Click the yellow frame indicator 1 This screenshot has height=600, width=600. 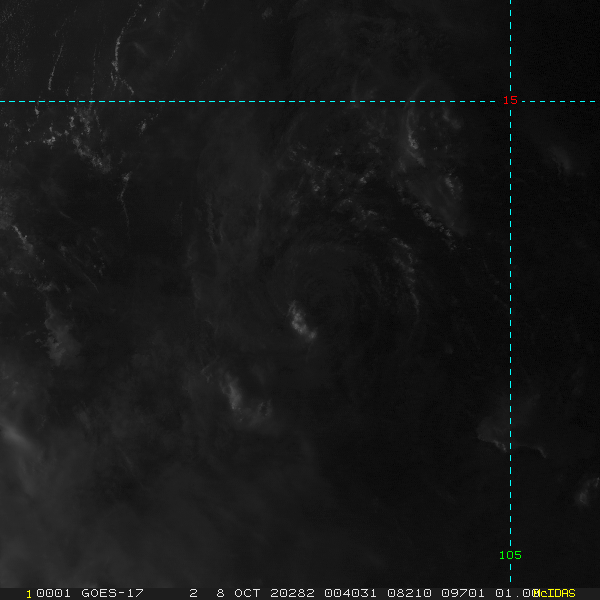[29, 594]
